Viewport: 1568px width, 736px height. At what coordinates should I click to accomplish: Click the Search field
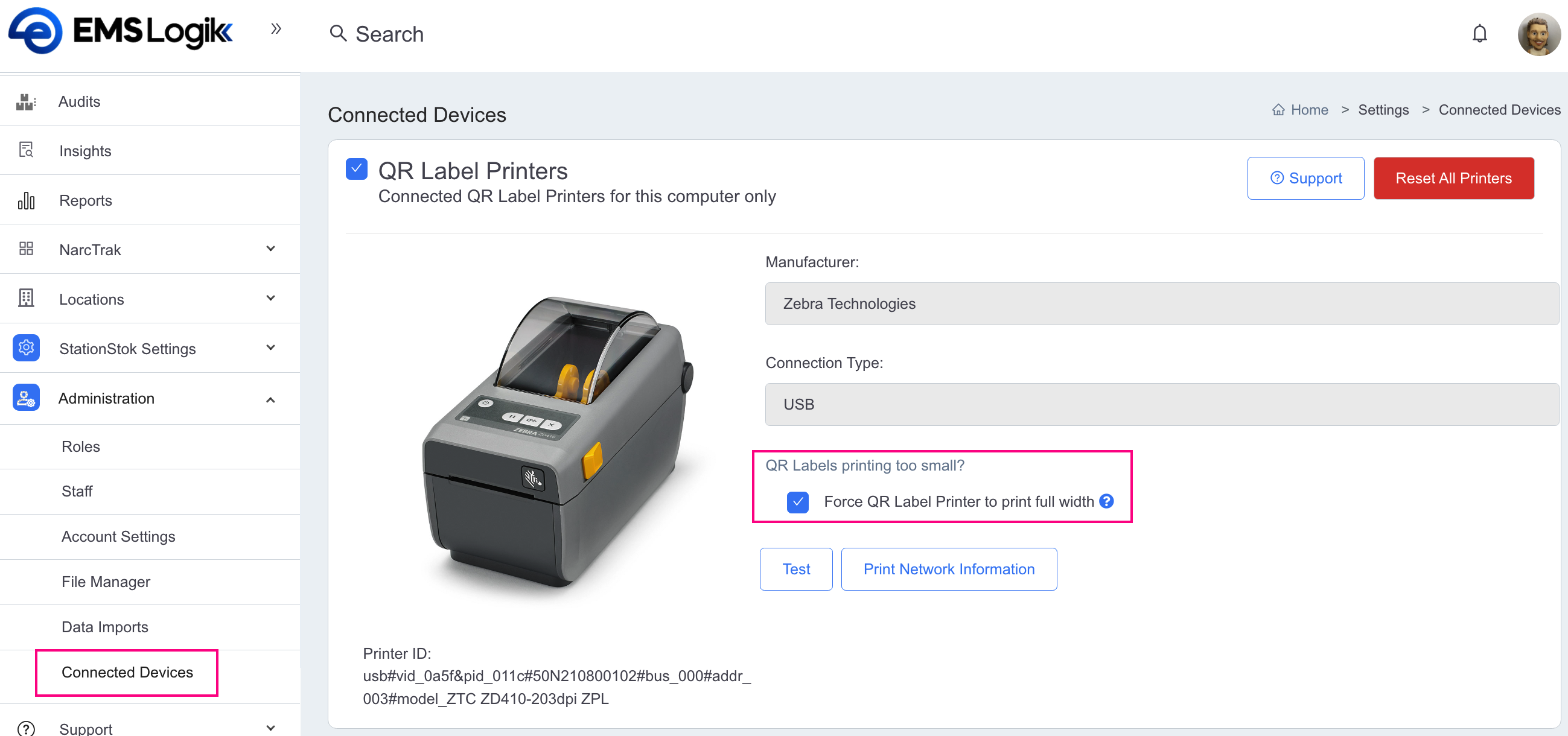(389, 34)
